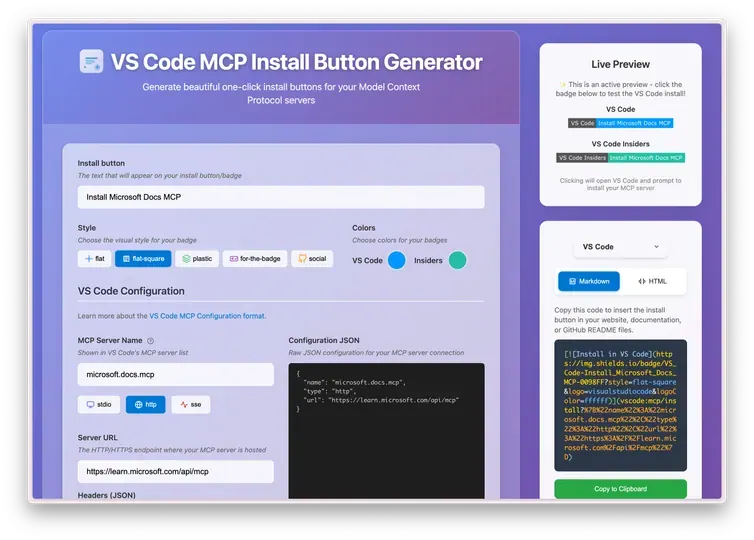Open the VS Code color picker swatch
The width and height of the screenshot is (754, 540).
point(397,260)
